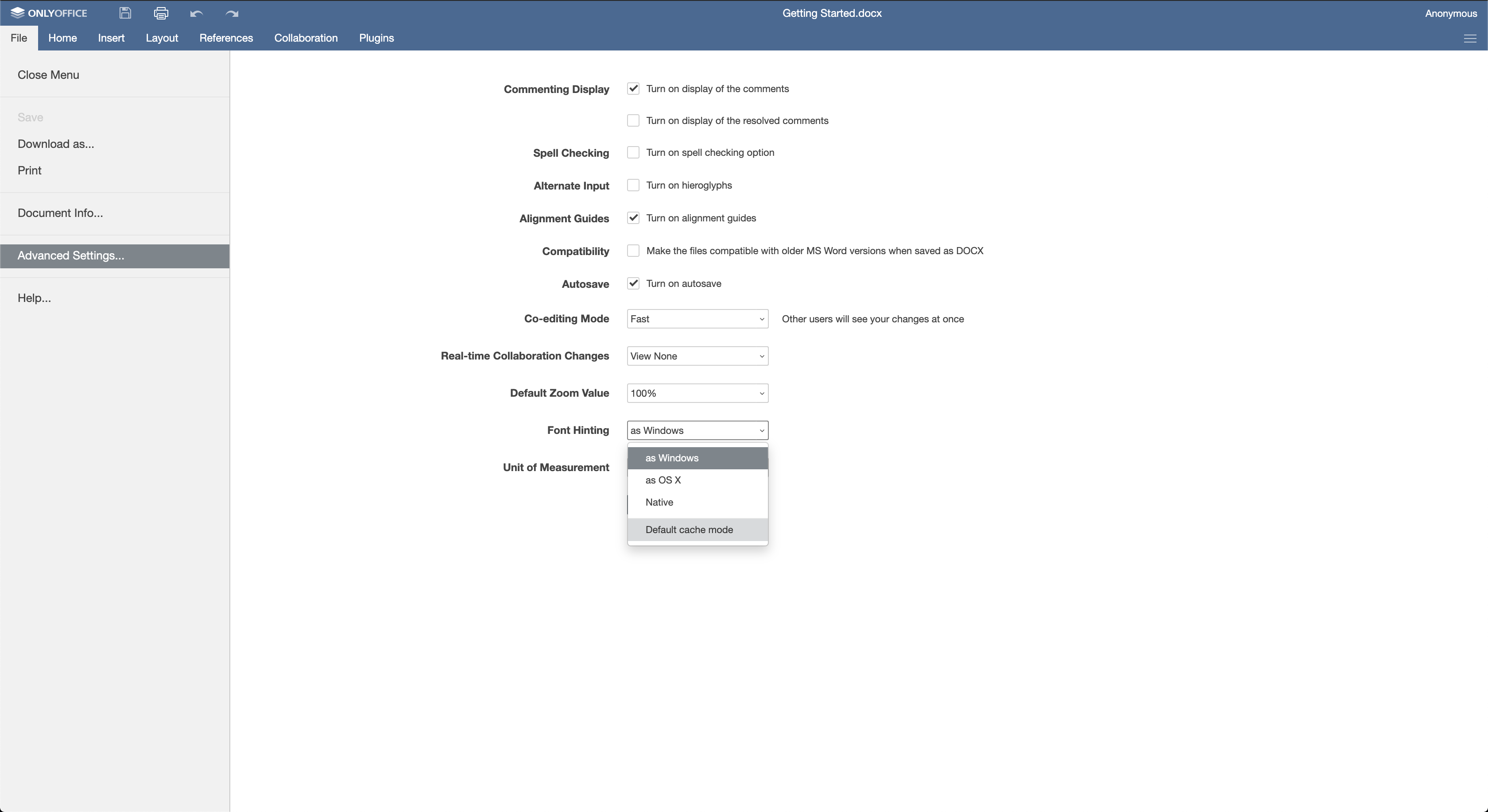The height and width of the screenshot is (812, 1488).
Task: Open the hamburger menu at top right
Action: pos(1470,38)
